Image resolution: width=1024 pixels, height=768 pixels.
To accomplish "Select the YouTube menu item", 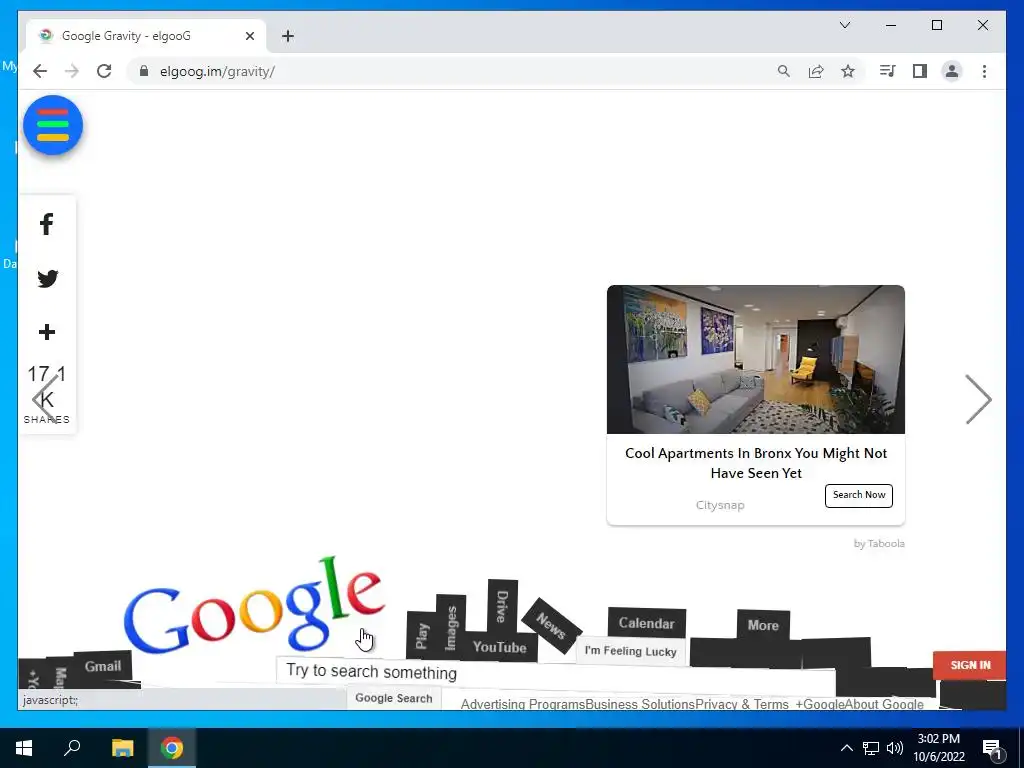I will pyautogui.click(x=500, y=647).
